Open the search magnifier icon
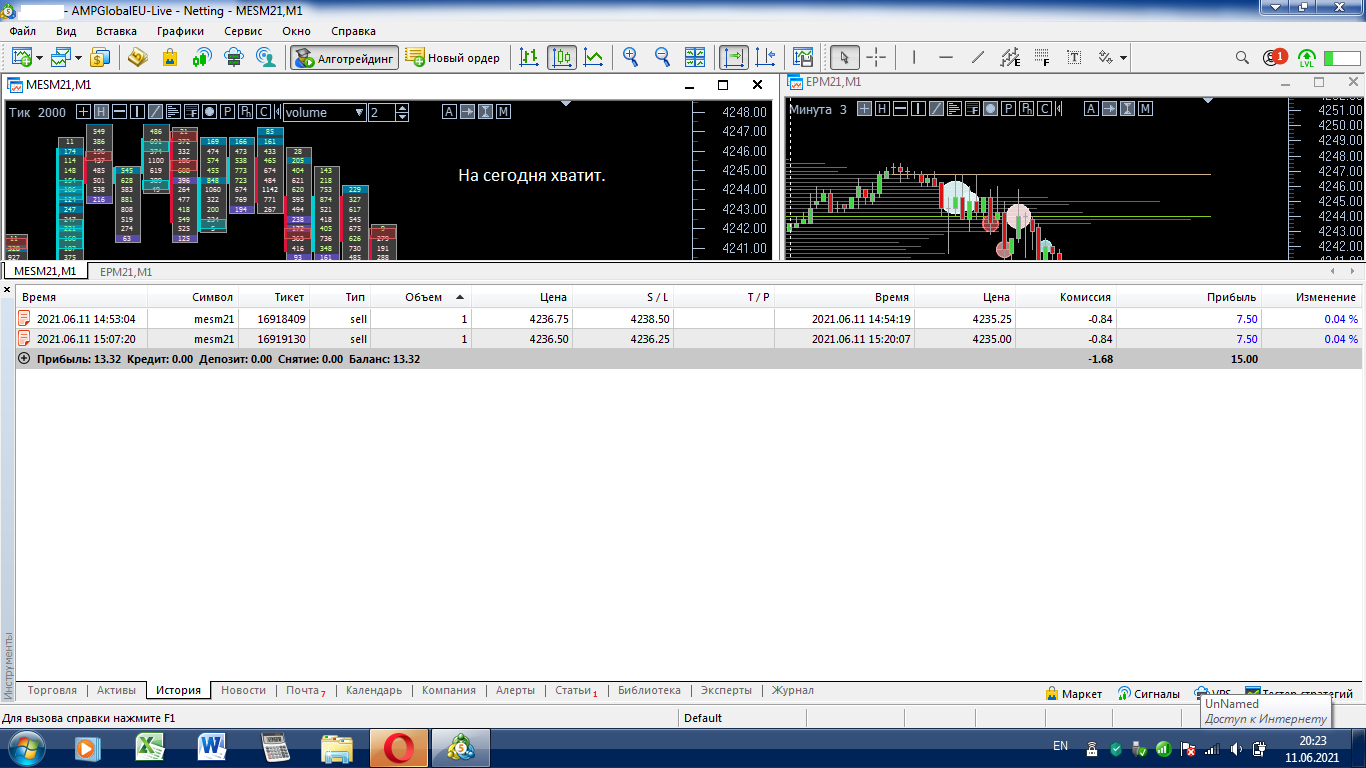Viewport: 1366px width, 768px height. coord(1243,57)
